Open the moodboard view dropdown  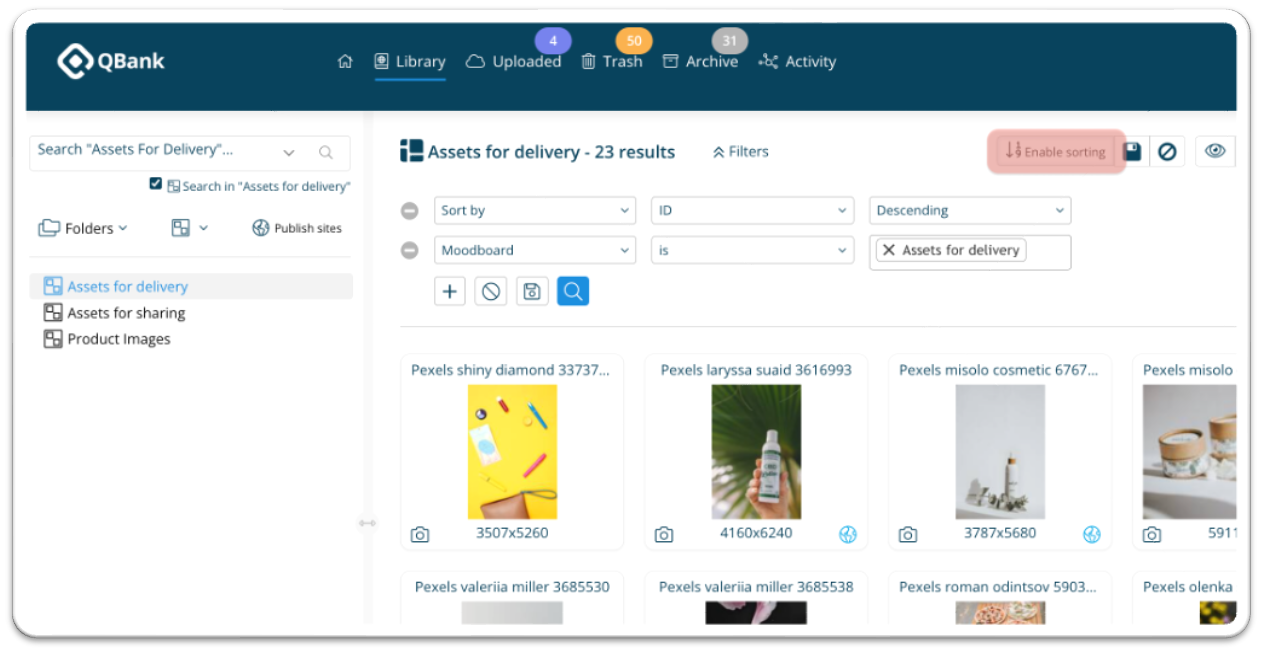(x=189, y=228)
